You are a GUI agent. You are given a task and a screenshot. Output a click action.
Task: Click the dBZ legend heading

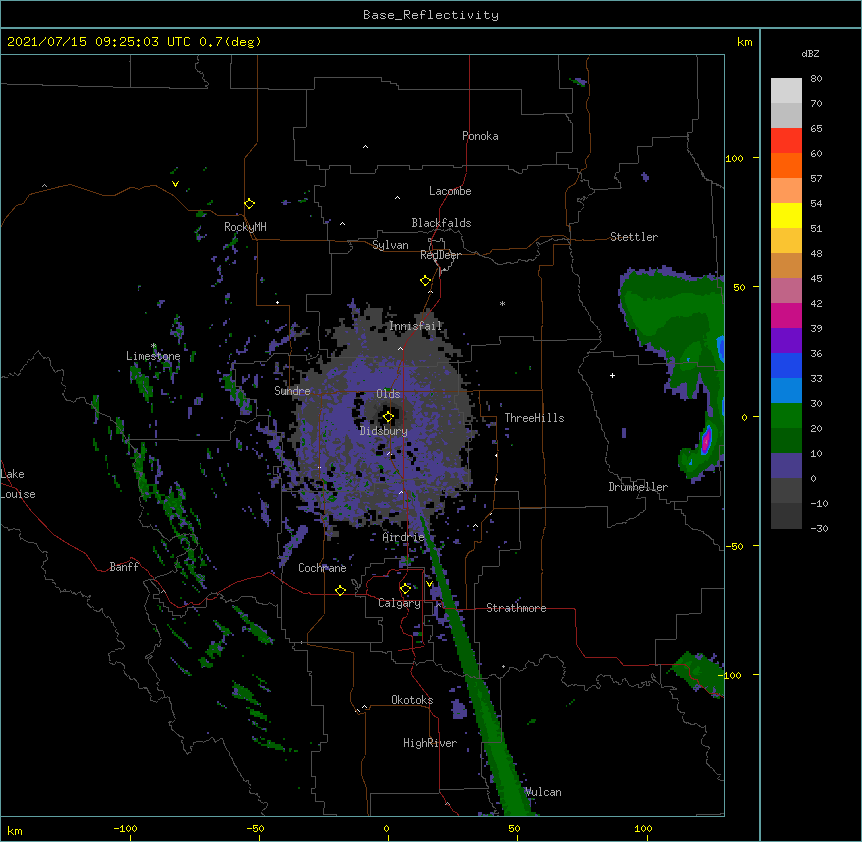(x=810, y=54)
